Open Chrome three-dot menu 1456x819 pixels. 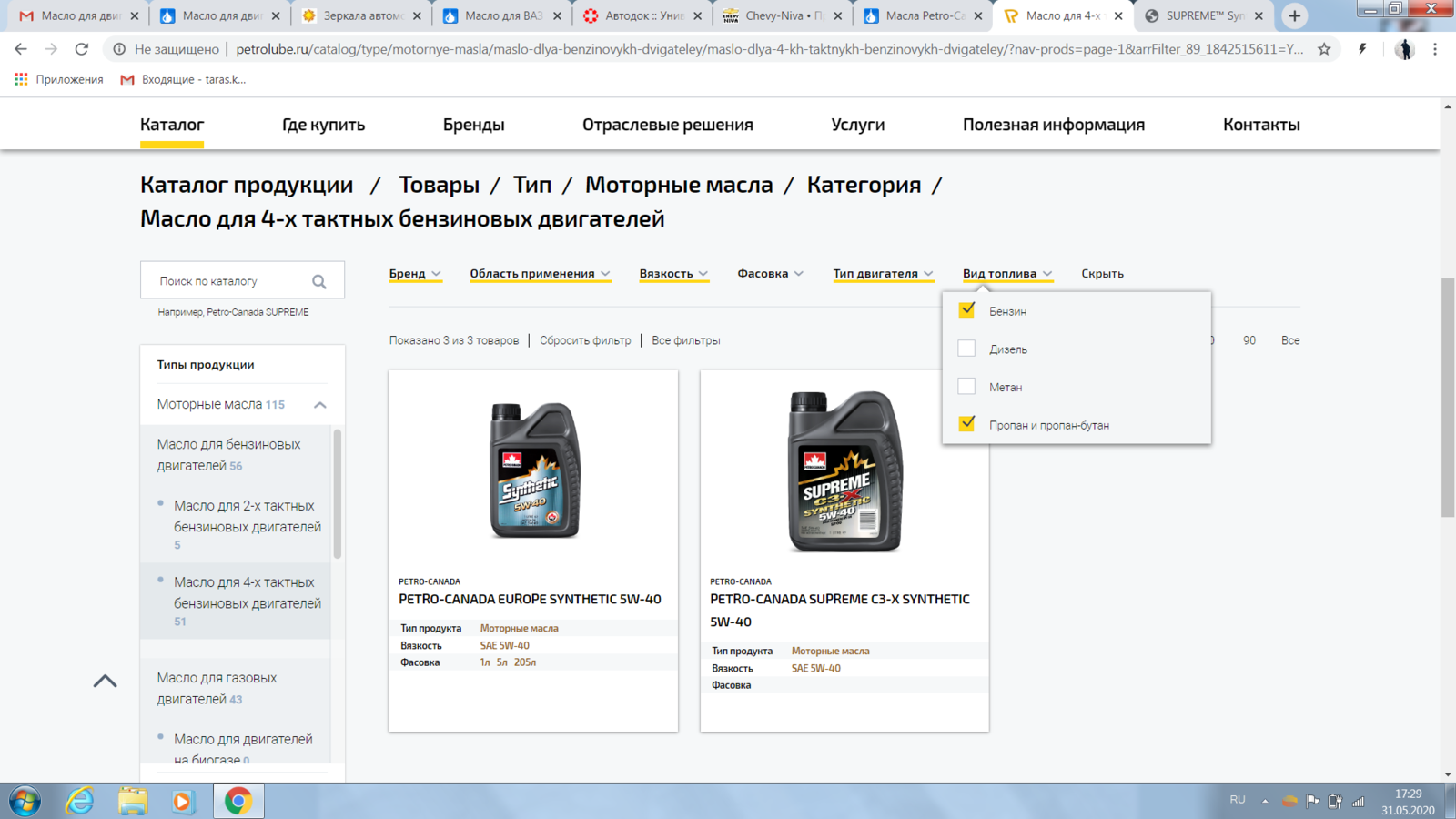point(1435,49)
